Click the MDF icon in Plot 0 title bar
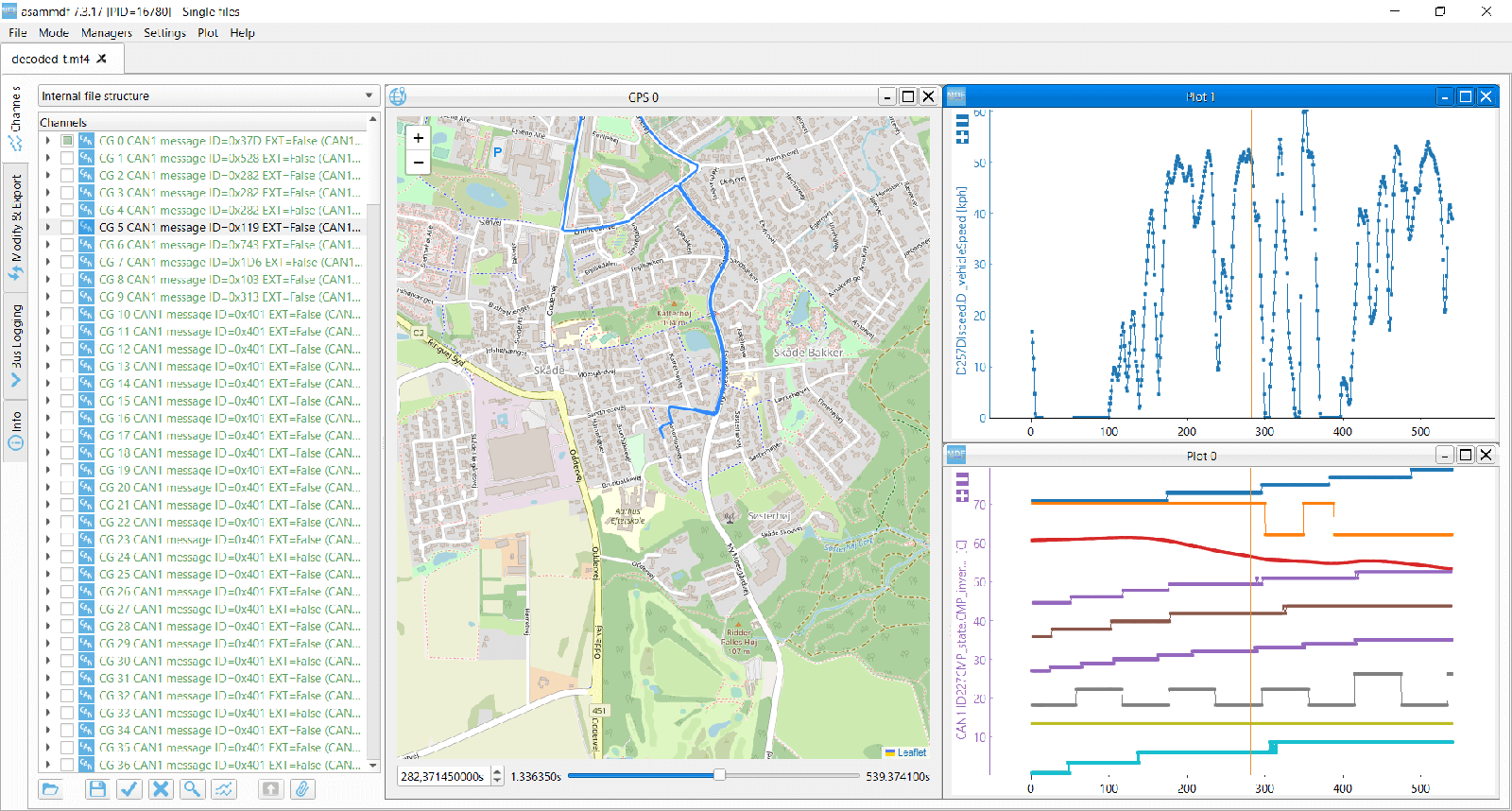Screen dimensions: 1512x811 955,455
